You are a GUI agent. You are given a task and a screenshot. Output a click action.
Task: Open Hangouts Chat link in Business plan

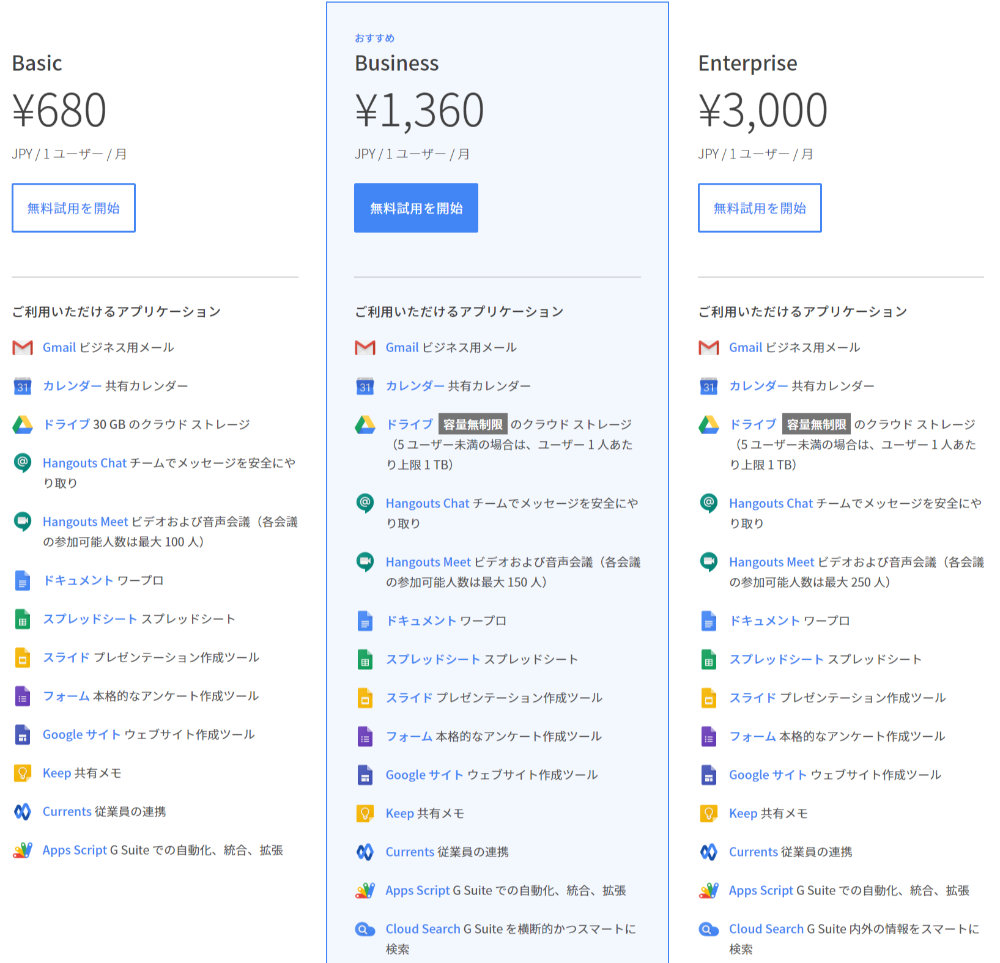click(x=428, y=503)
